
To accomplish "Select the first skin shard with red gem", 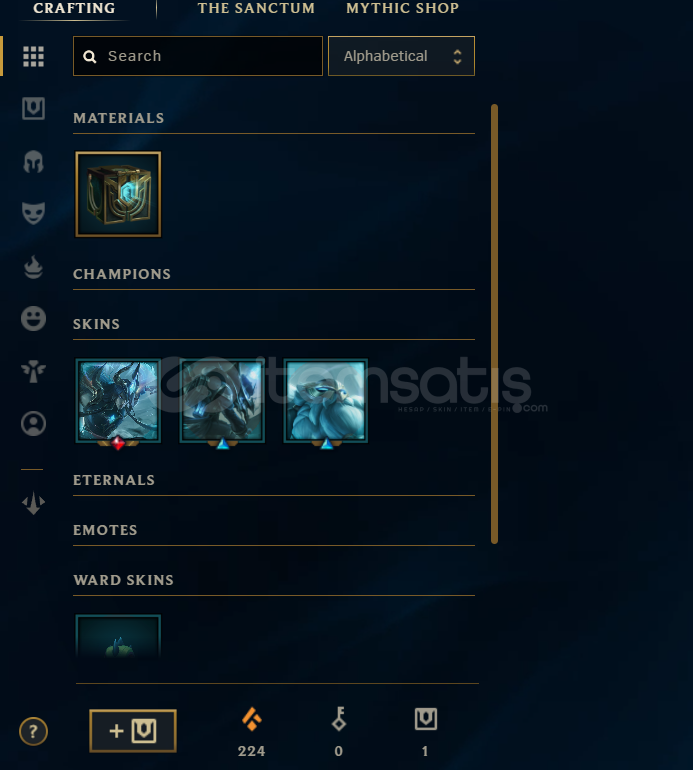I will point(118,401).
